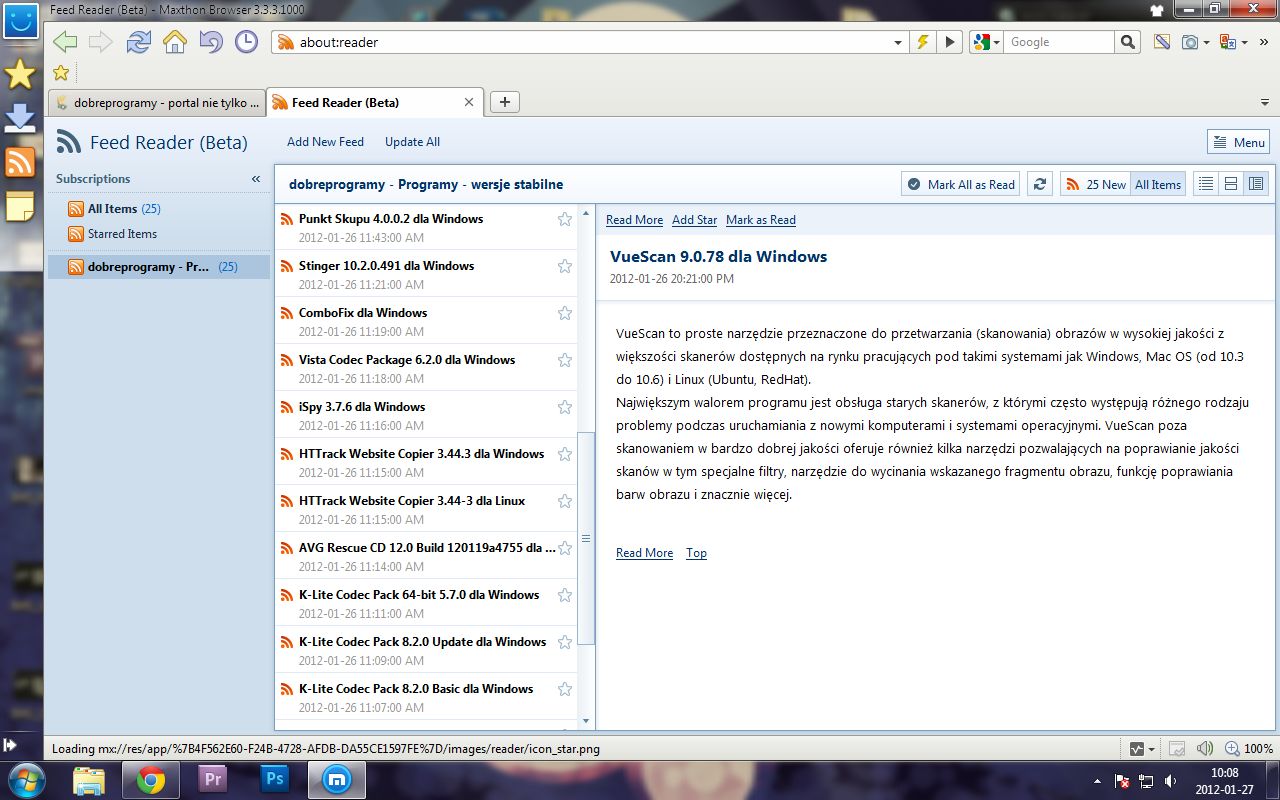Collapse the Subscriptions panel chevron
Image resolution: width=1280 pixels, height=800 pixels.
(x=256, y=179)
